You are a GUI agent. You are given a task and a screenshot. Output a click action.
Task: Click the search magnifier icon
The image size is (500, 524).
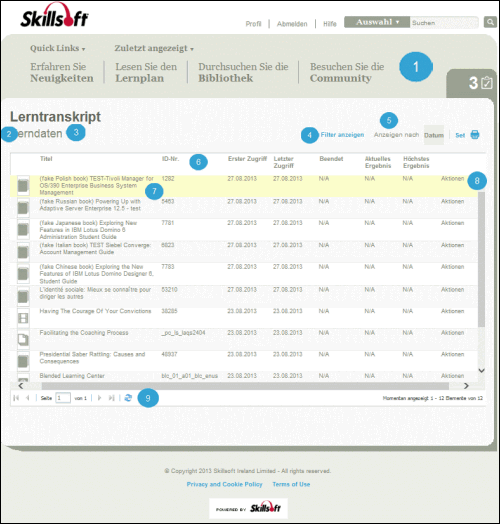(490, 22)
